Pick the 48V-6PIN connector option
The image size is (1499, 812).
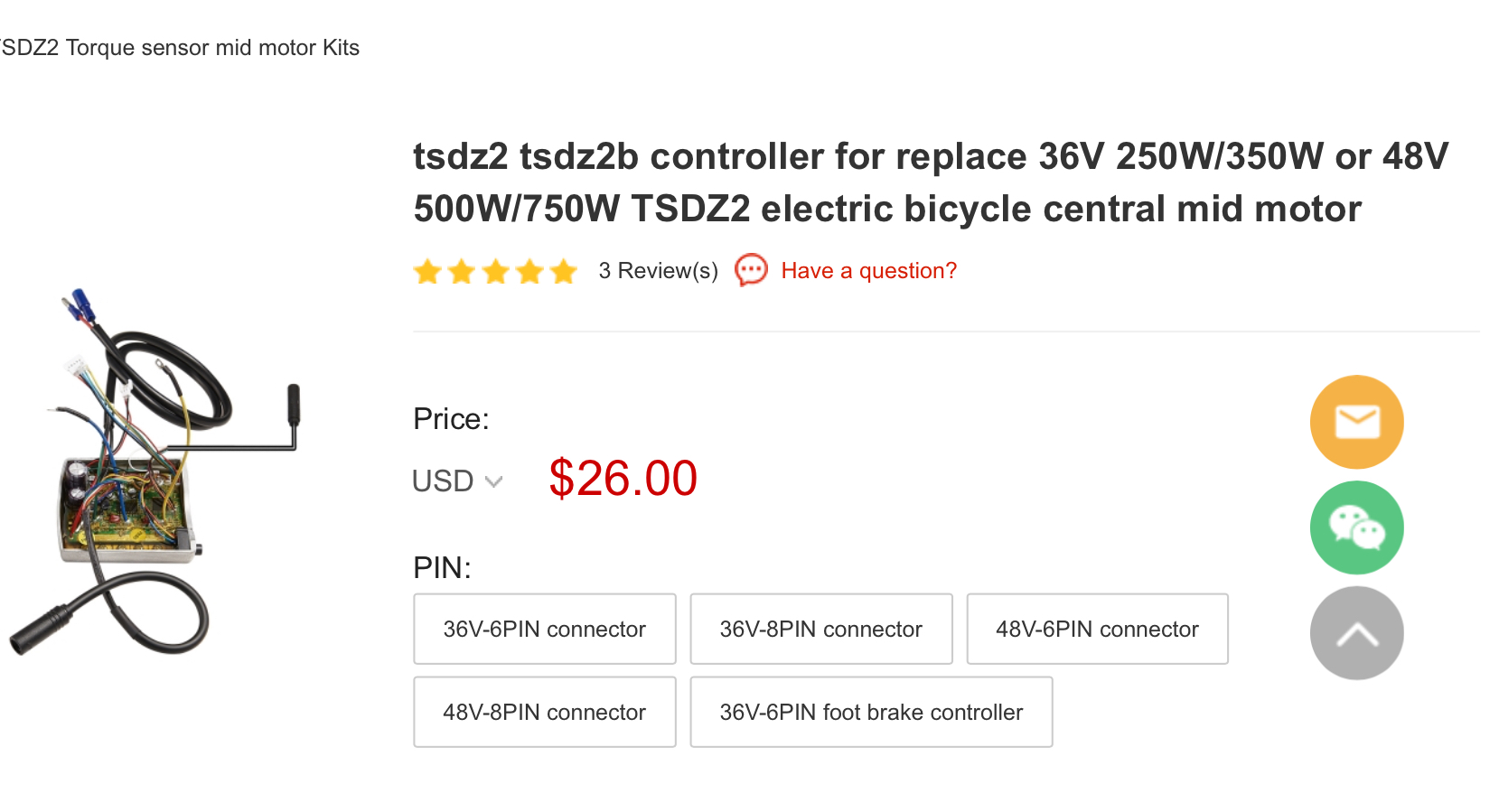click(x=1097, y=629)
